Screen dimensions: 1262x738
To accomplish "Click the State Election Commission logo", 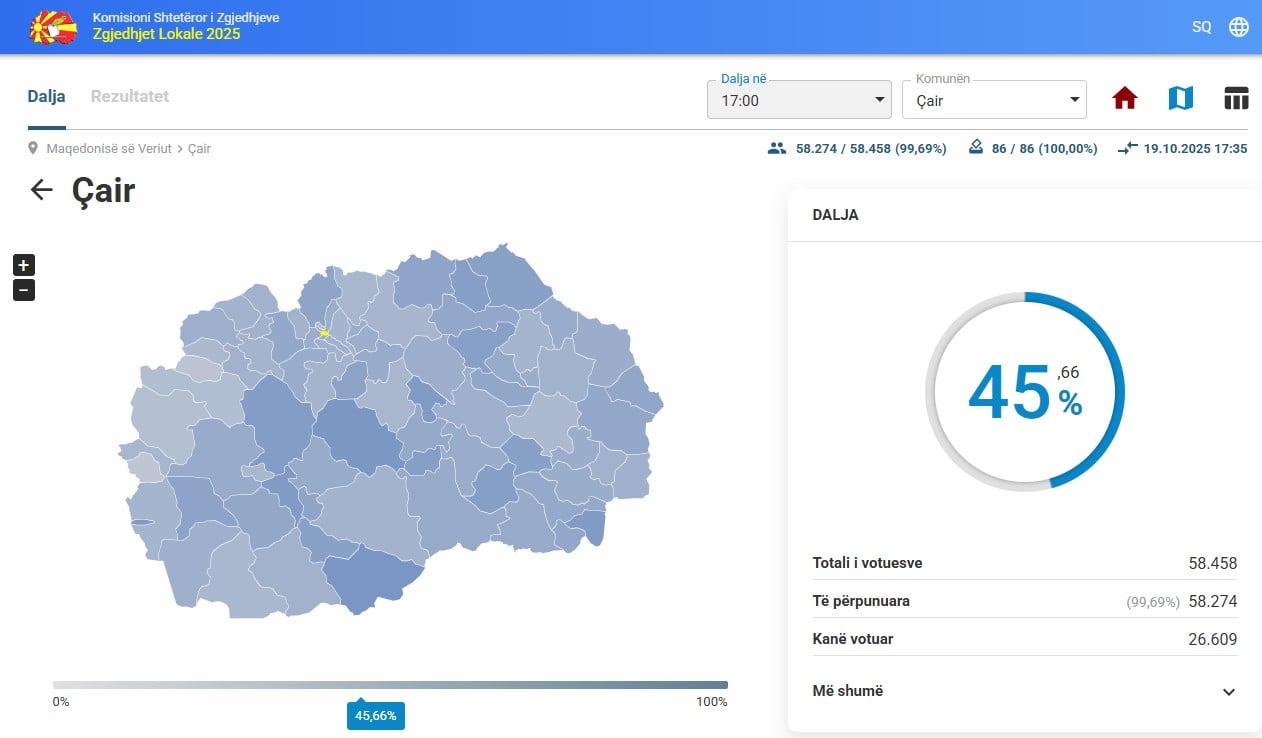I will 54,27.
